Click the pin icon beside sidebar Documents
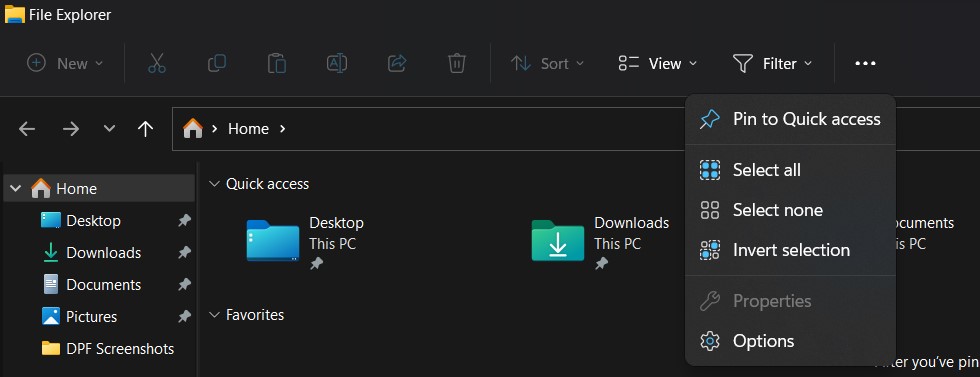 coord(184,284)
